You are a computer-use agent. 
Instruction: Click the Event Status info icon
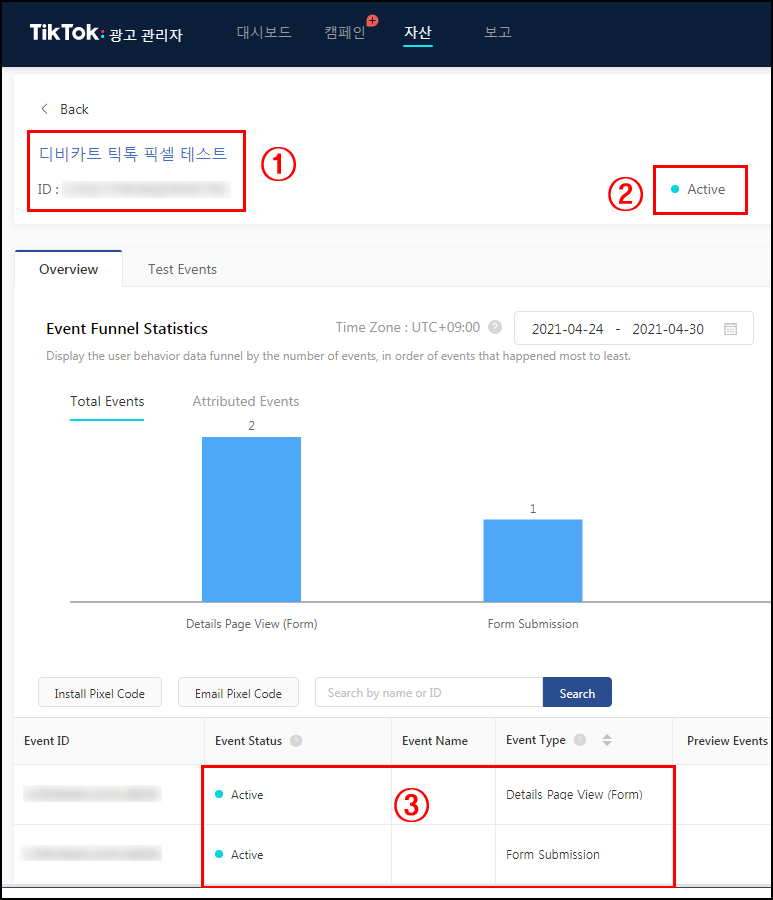(x=296, y=741)
